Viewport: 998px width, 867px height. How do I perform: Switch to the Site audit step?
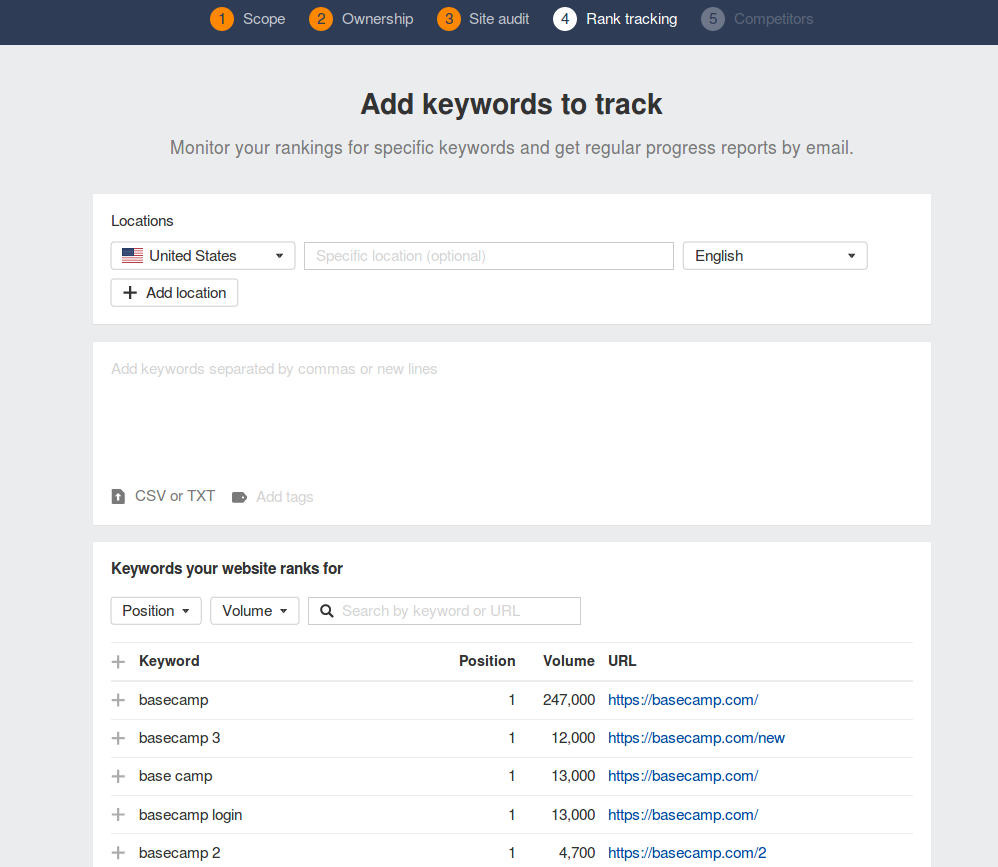[x=484, y=19]
